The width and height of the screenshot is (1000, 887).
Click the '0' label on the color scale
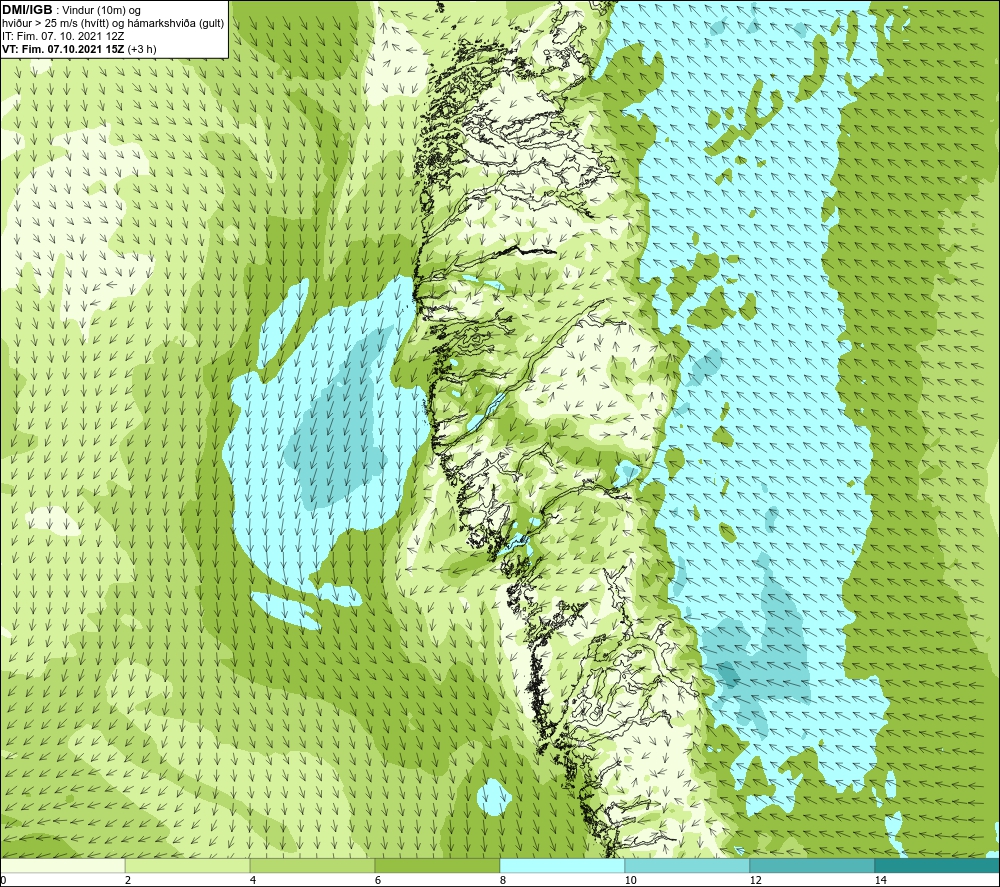pos(3,881)
